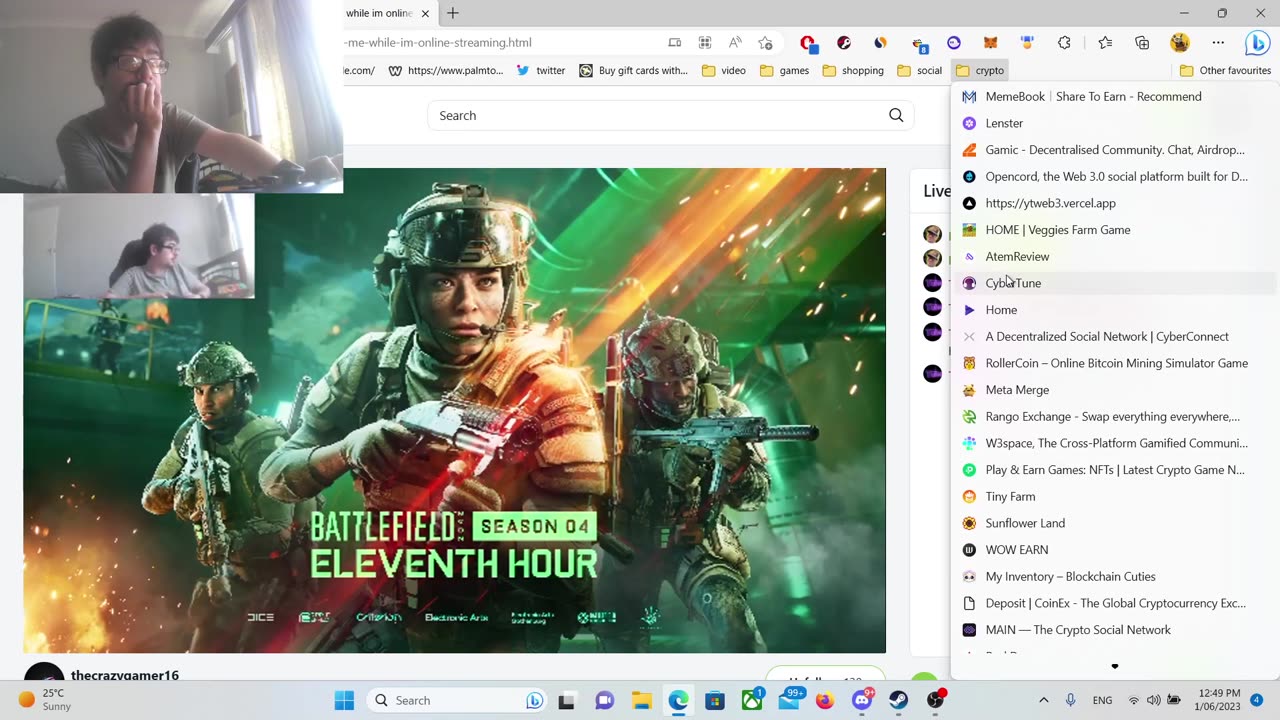Open the Tiny Farm bookmark

(x=1115, y=496)
